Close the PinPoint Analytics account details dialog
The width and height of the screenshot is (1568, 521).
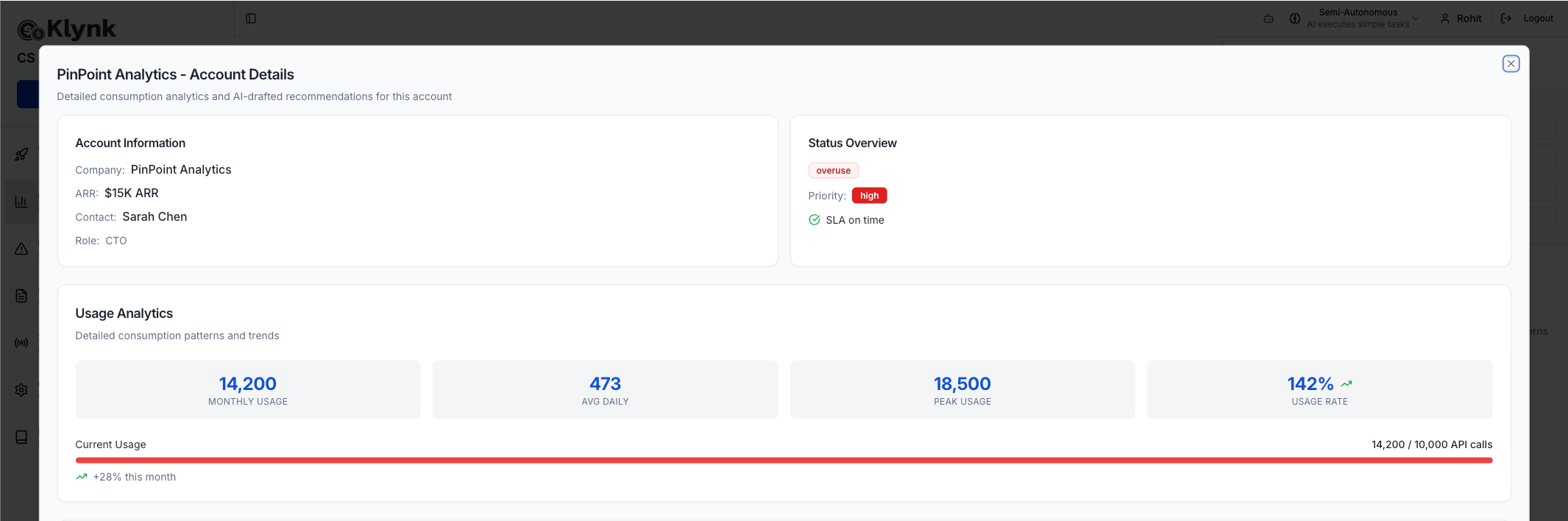coord(1511,64)
